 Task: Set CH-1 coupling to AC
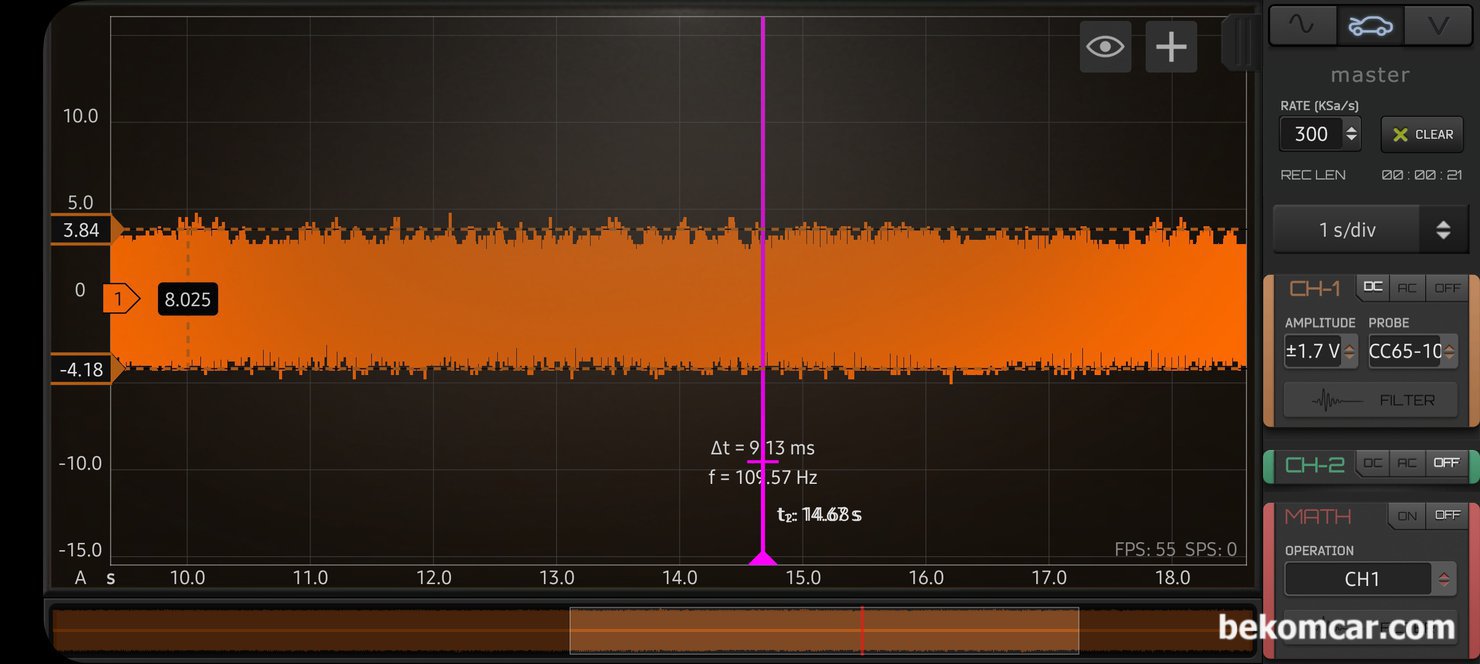pos(1407,288)
